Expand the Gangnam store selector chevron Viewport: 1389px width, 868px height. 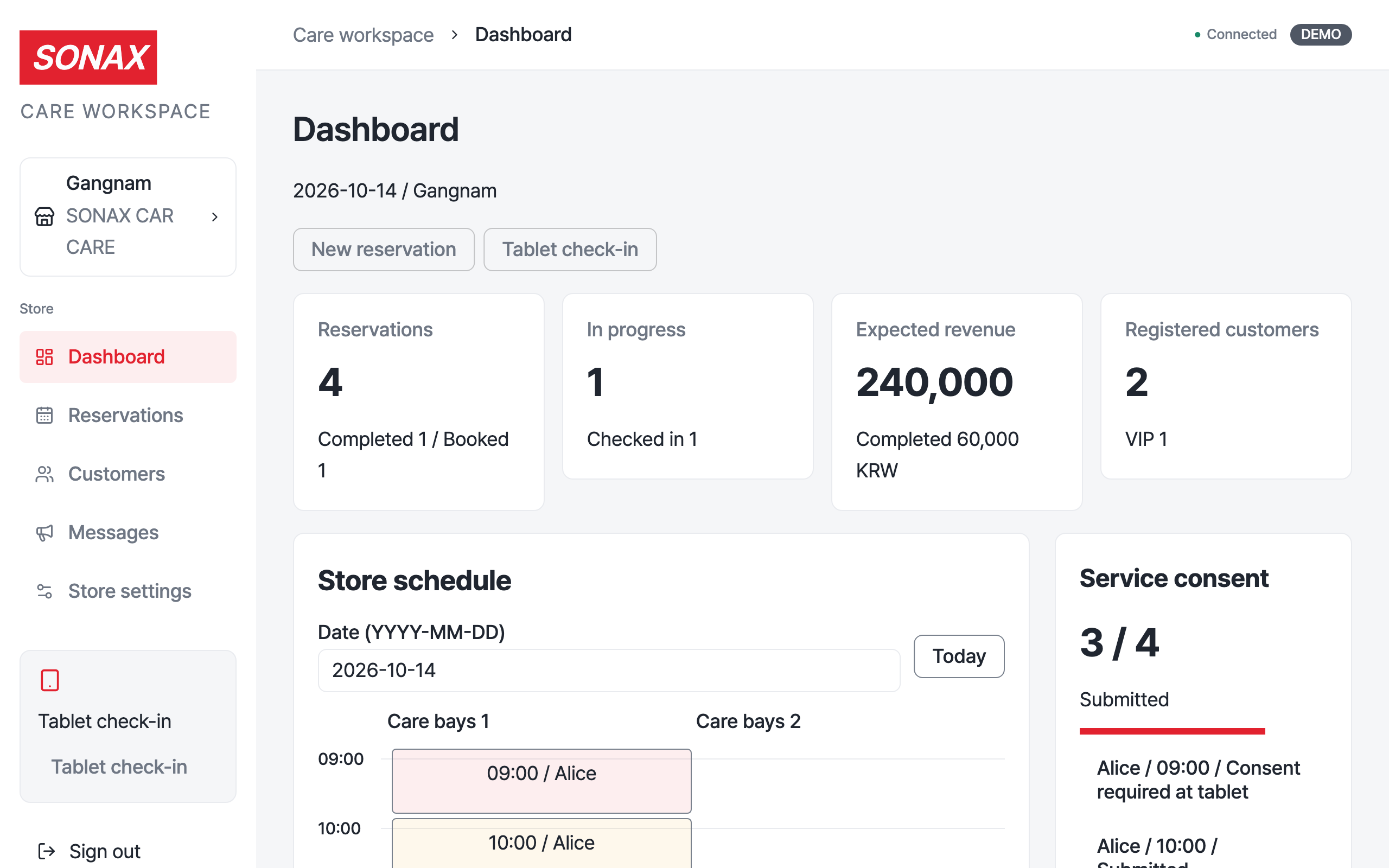coord(215,216)
